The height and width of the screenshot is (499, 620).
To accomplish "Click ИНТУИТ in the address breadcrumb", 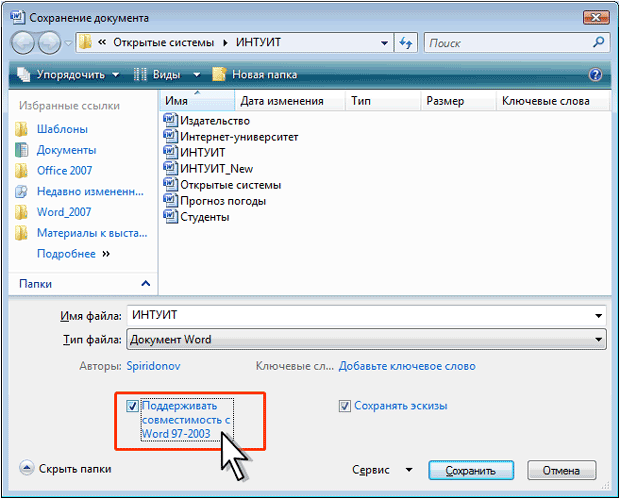I will tap(258, 42).
